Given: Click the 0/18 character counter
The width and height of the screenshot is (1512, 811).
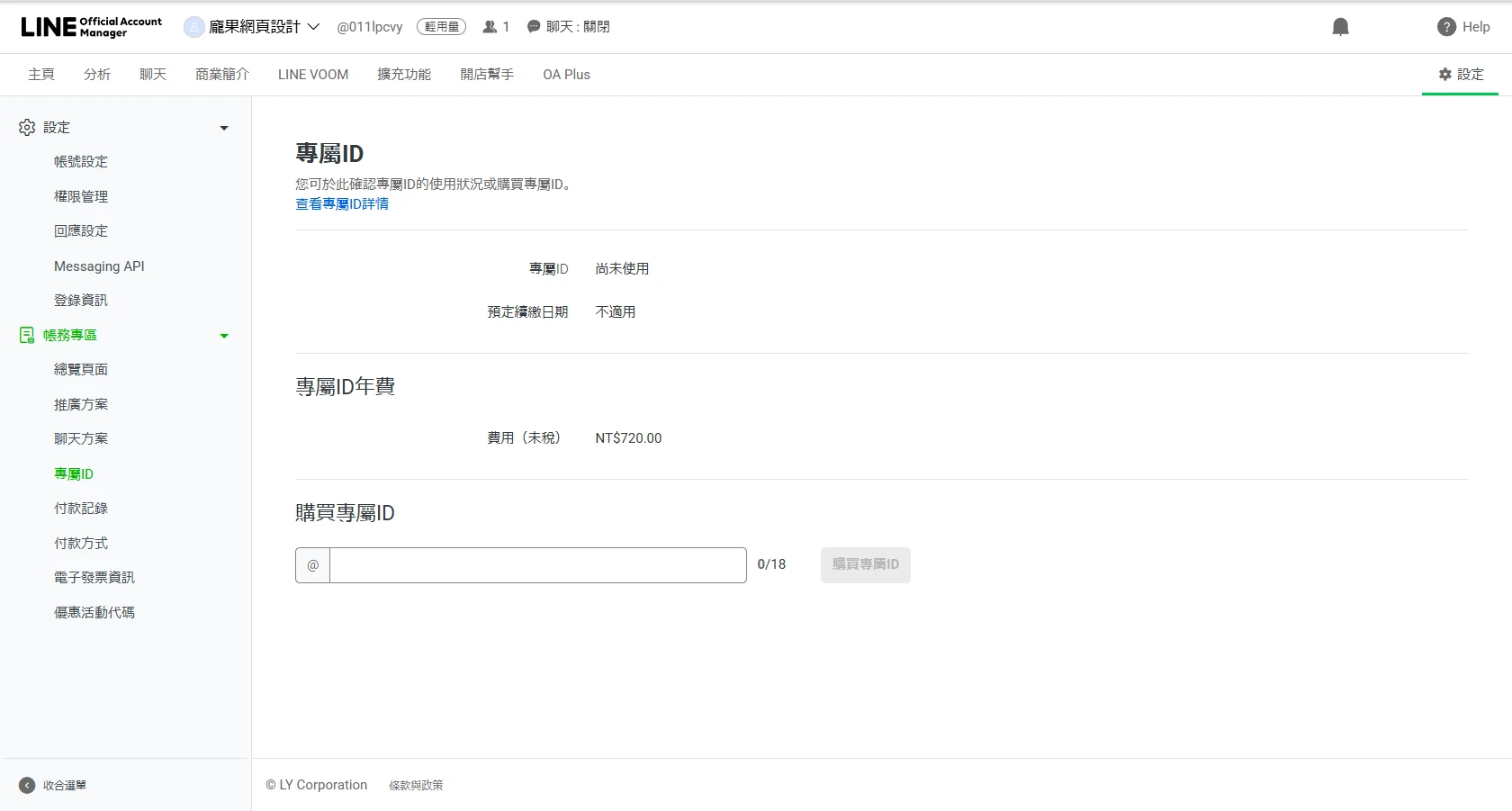Looking at the screenshot, I should tap(771, 564).
